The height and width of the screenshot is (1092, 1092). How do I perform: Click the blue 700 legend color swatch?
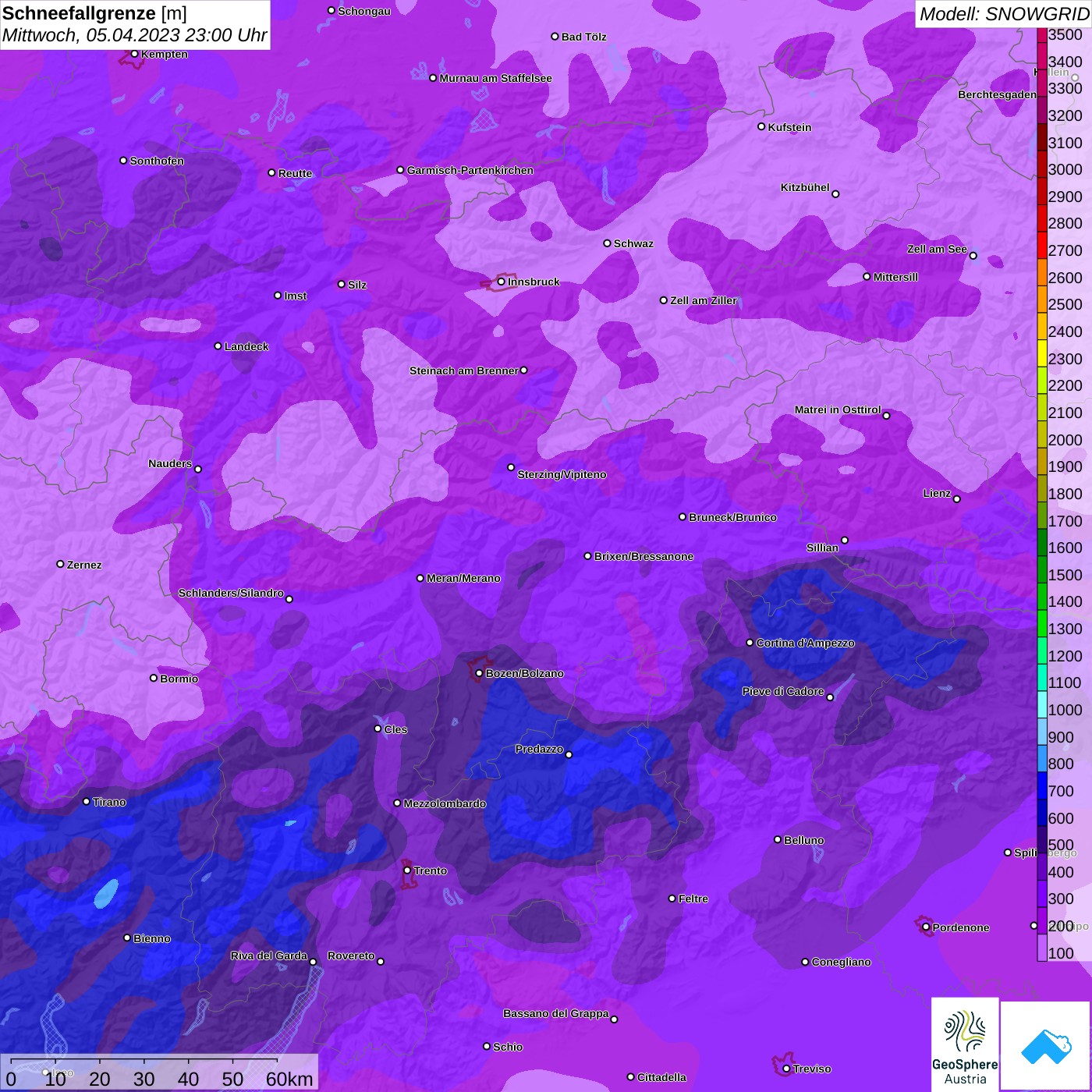point(1041,785)
